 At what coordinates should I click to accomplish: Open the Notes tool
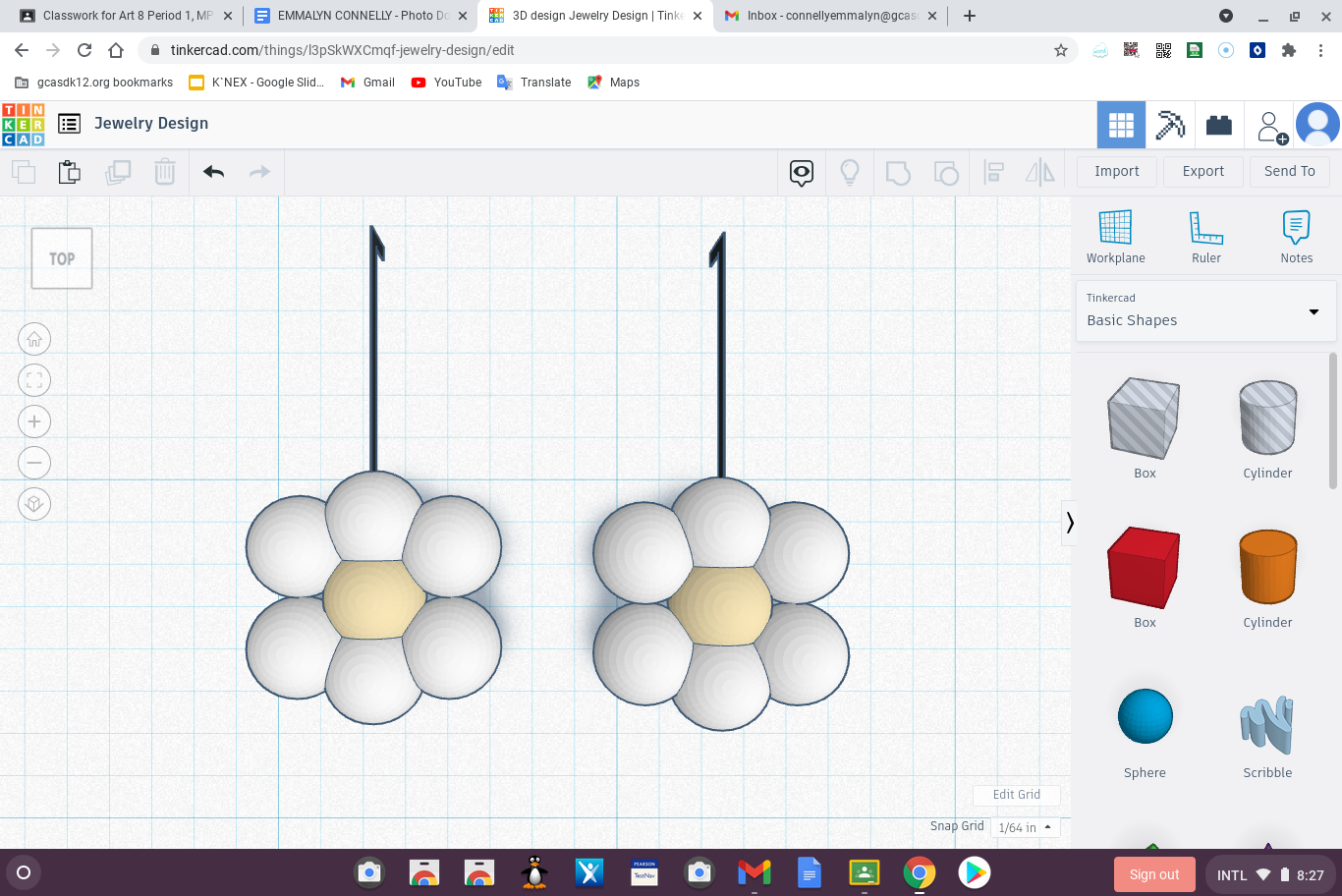coord(1297,237)
